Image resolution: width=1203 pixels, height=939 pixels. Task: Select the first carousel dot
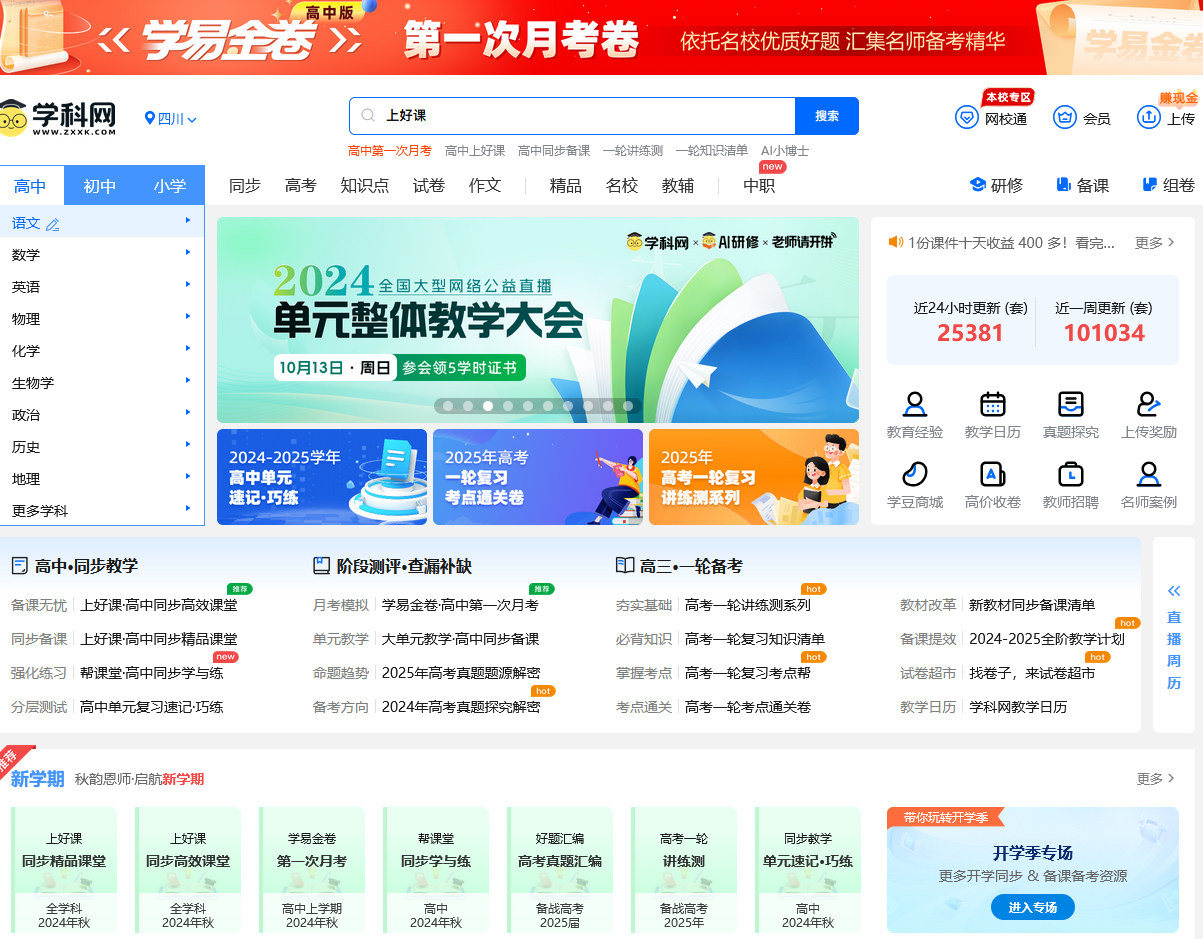tap(447, 406)
